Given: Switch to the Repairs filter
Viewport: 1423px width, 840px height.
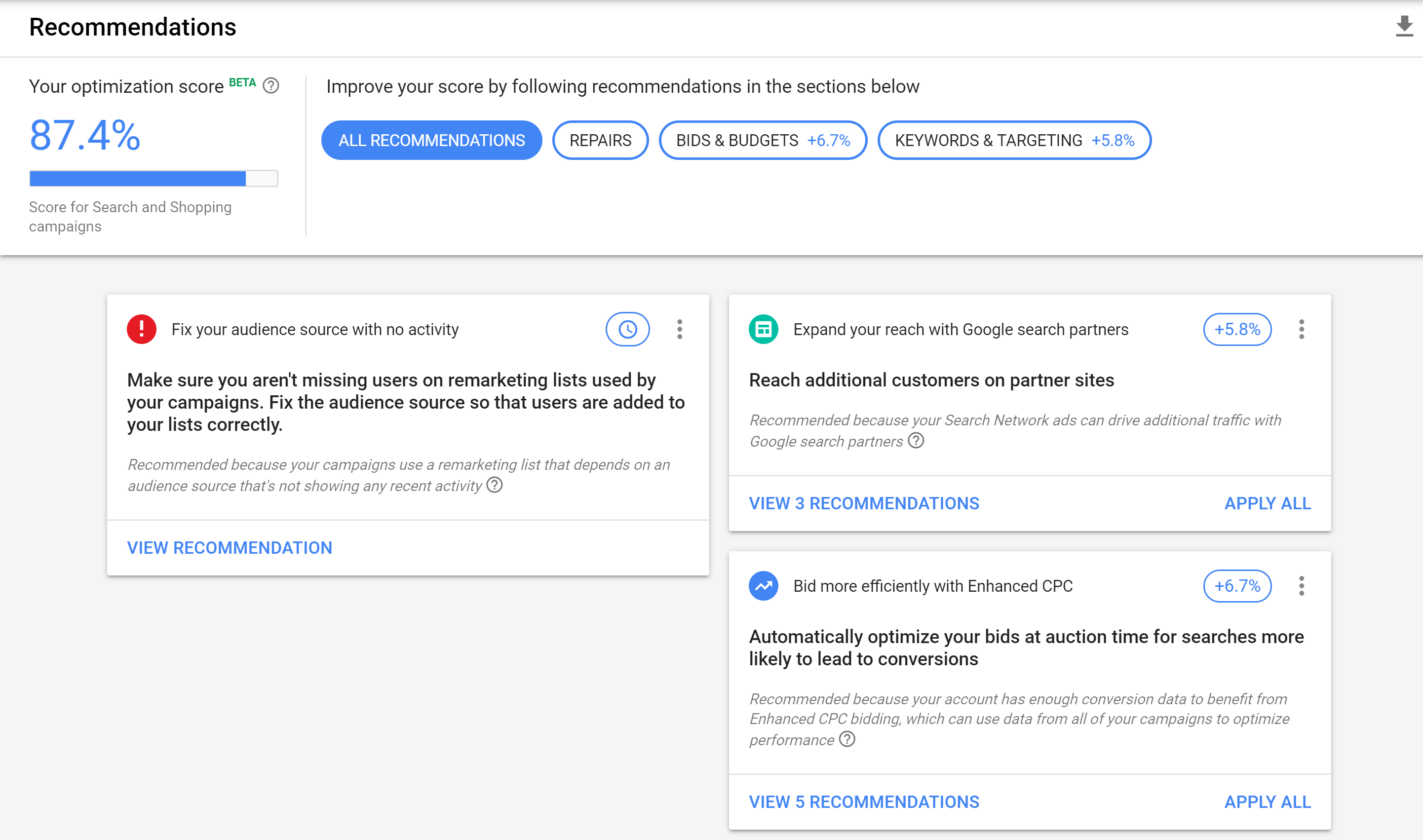Looking at the screenshot, I should tap(600, 140).
